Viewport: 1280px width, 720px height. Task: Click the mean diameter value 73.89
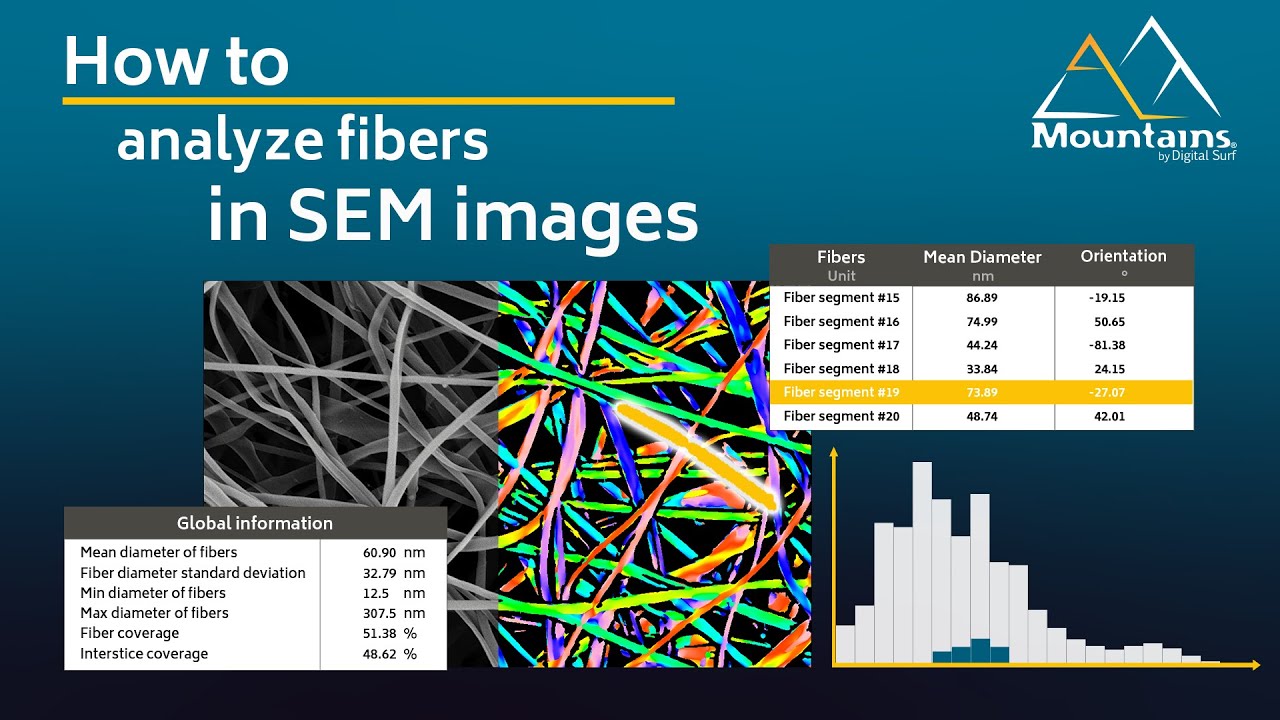coord(982,392)
